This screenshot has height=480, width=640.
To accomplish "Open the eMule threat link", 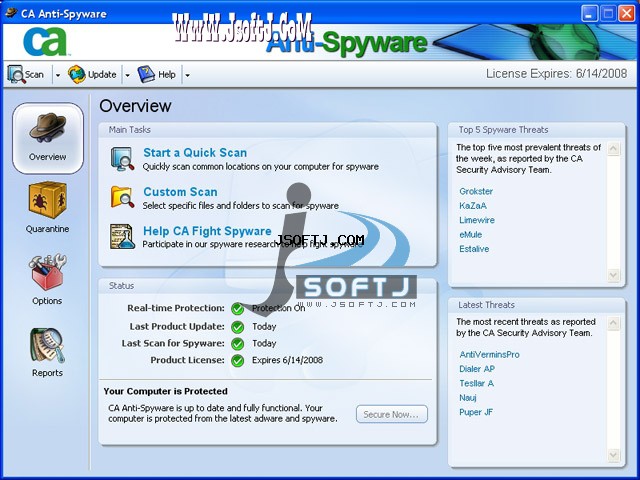I will pyautogui.click(x=471, y=235).
